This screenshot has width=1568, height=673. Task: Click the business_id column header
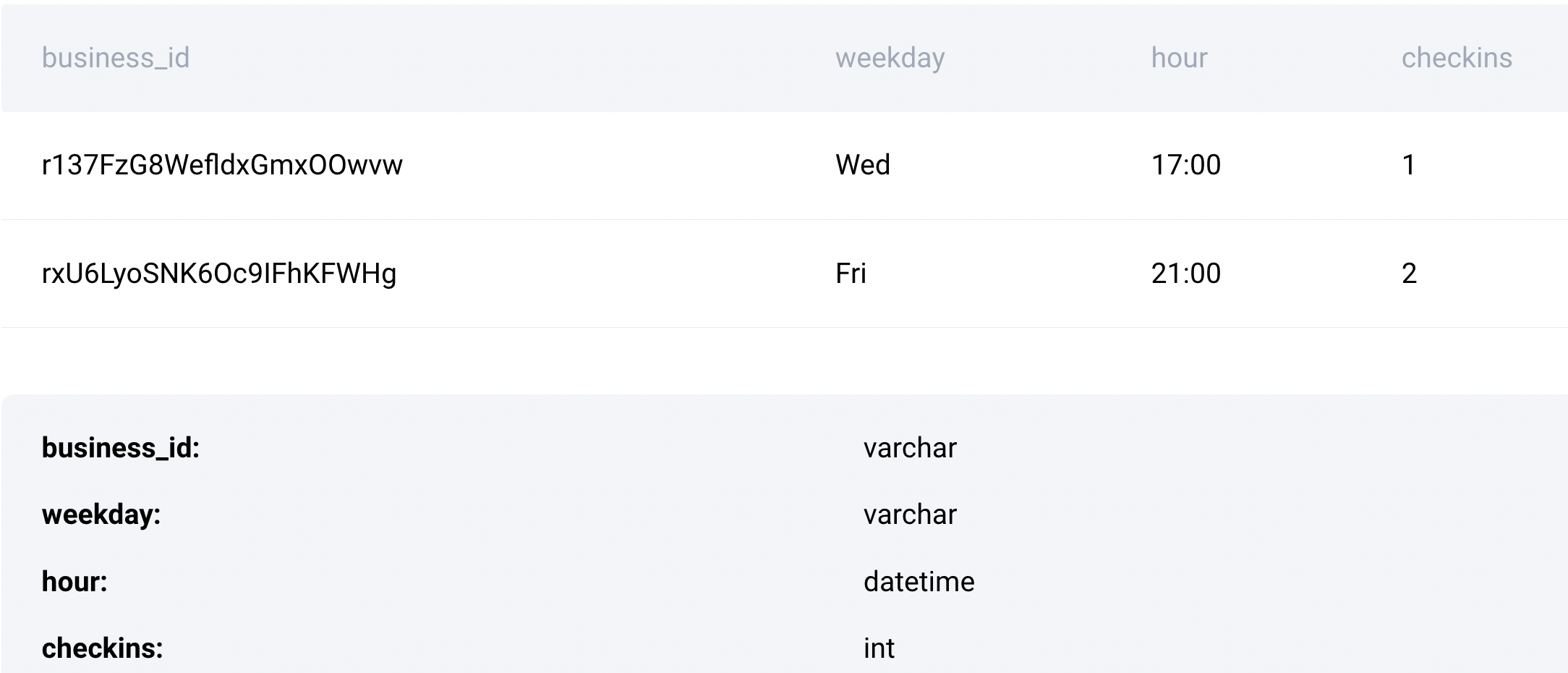[116, 58]
